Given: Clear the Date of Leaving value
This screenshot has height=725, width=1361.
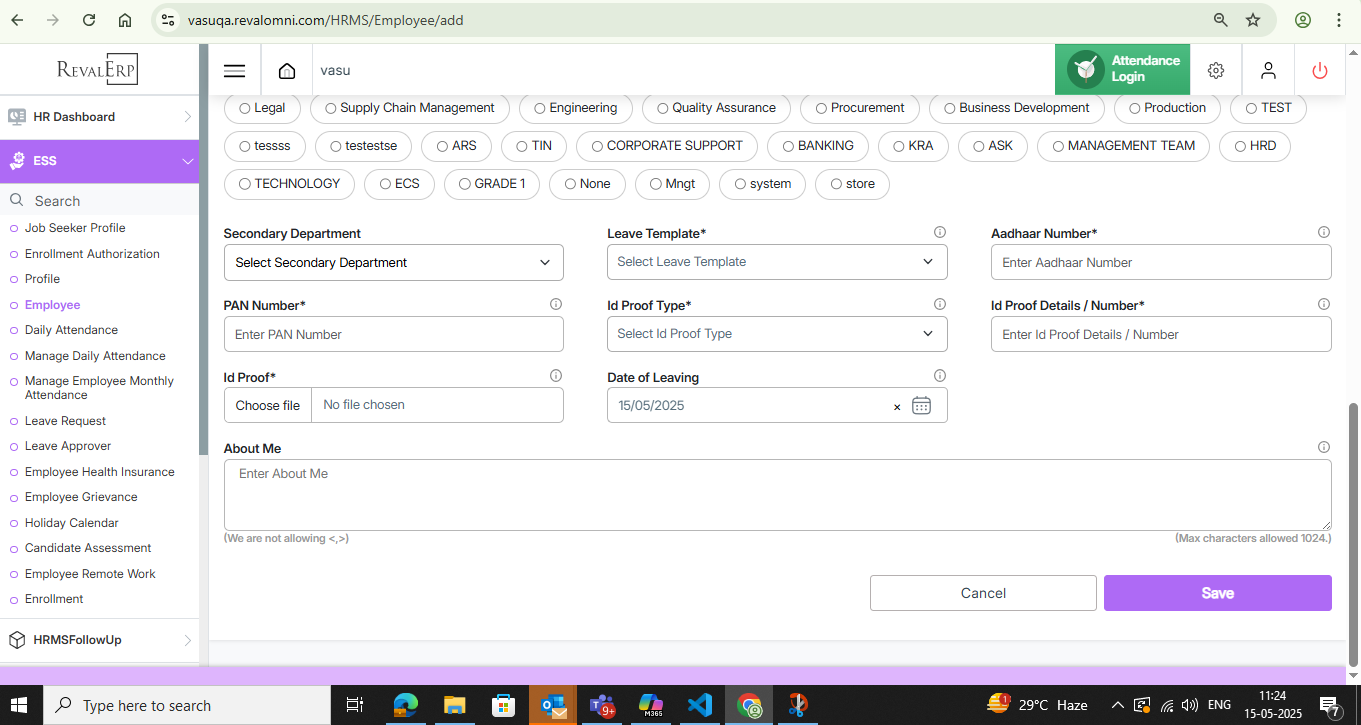Looking at the screenshot, I should 897,407.
